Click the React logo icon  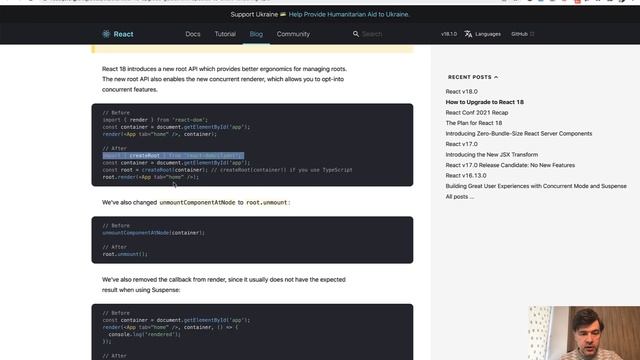(106, 34)
